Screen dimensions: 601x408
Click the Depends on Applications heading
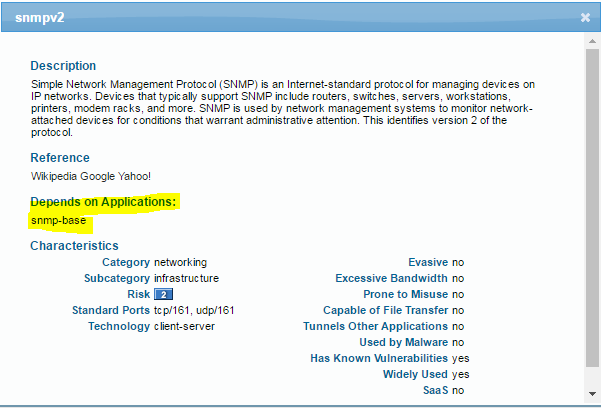[103, 202]
